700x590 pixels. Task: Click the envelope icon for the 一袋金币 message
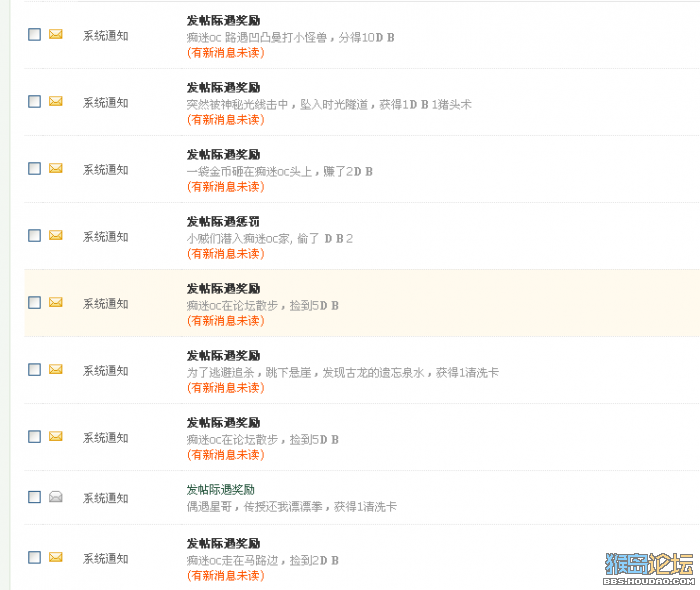(55, 168)
